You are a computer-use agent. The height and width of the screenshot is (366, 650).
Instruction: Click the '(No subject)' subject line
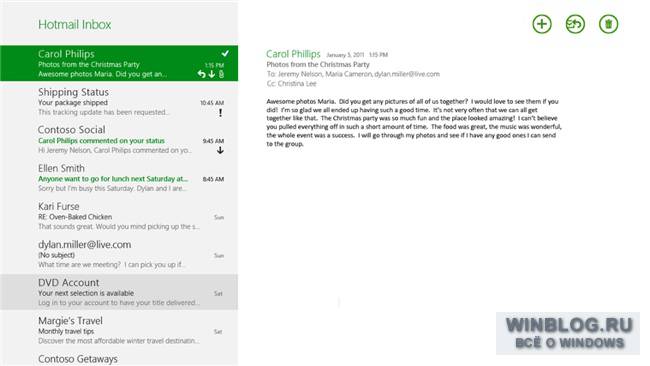(x=56, y=255)
